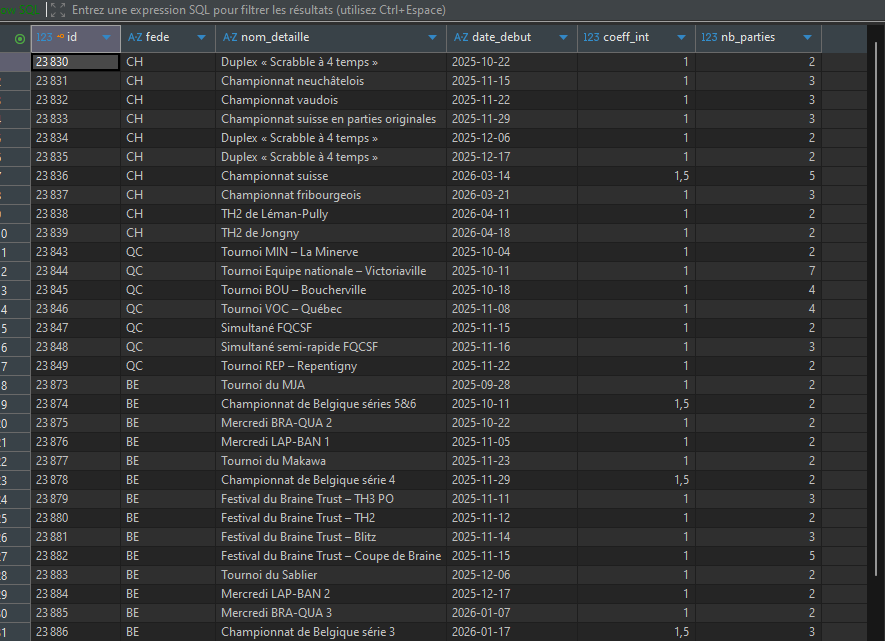Screen dimensions: 885x641
Task: Open the id column filter dropdown arrow
Action: tap(106, 38)
